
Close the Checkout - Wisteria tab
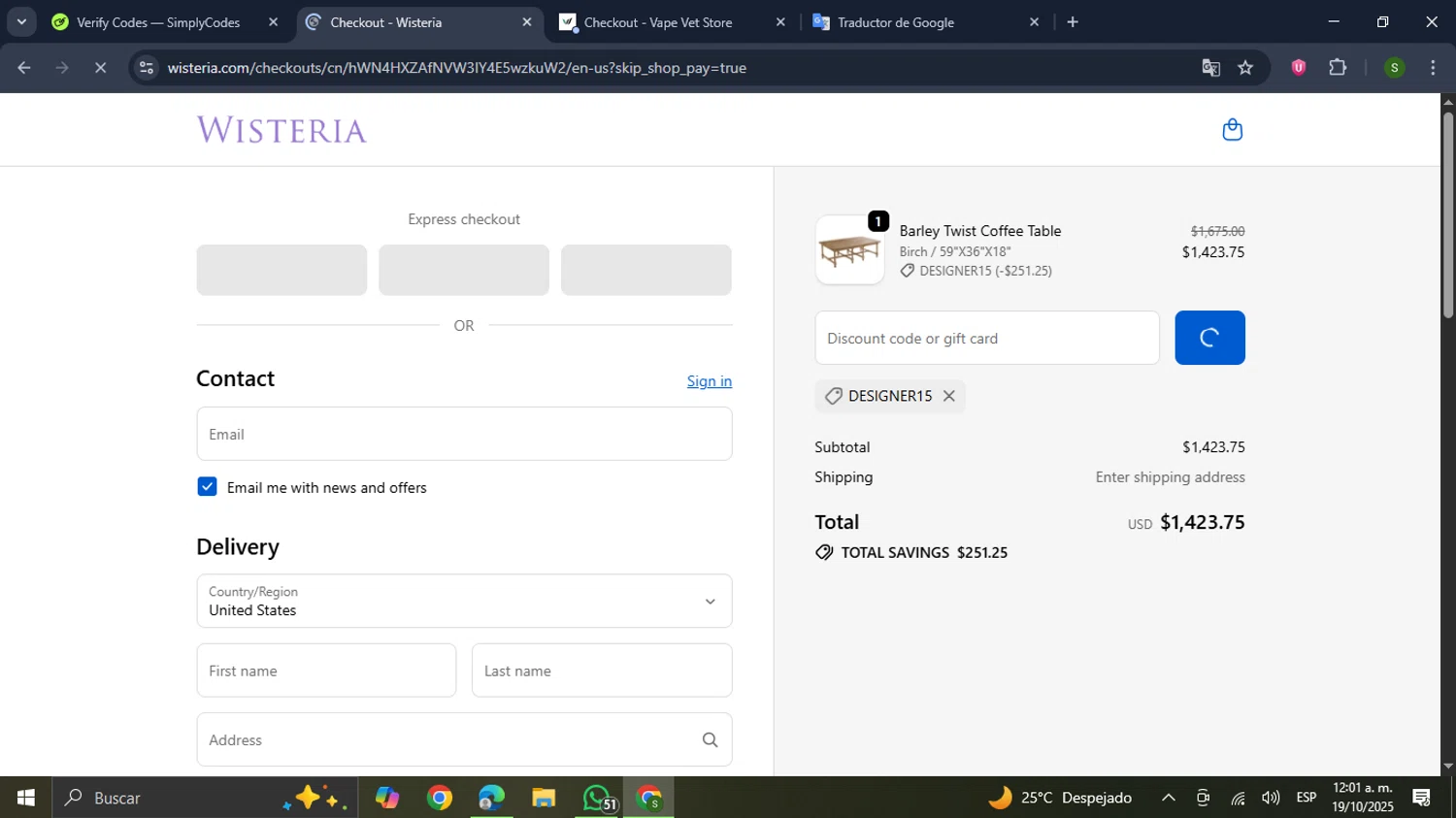coord(527,22)
